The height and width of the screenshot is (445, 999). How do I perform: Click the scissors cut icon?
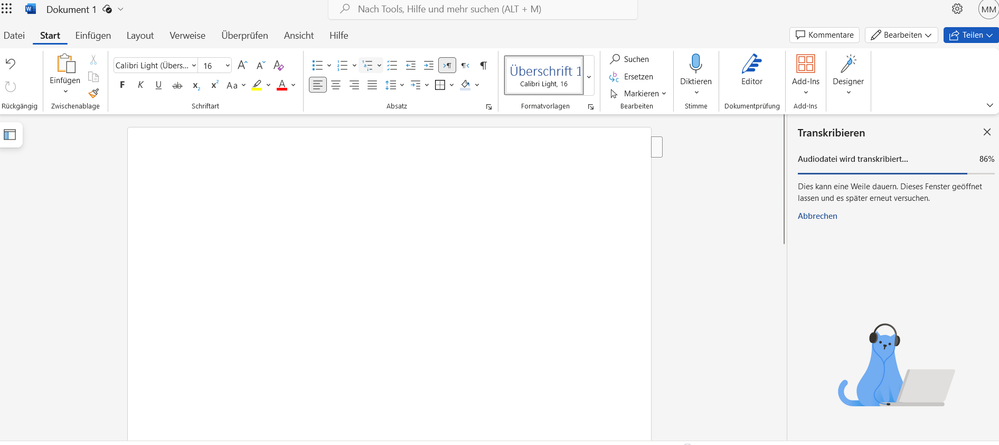click(x=93, y=60)
